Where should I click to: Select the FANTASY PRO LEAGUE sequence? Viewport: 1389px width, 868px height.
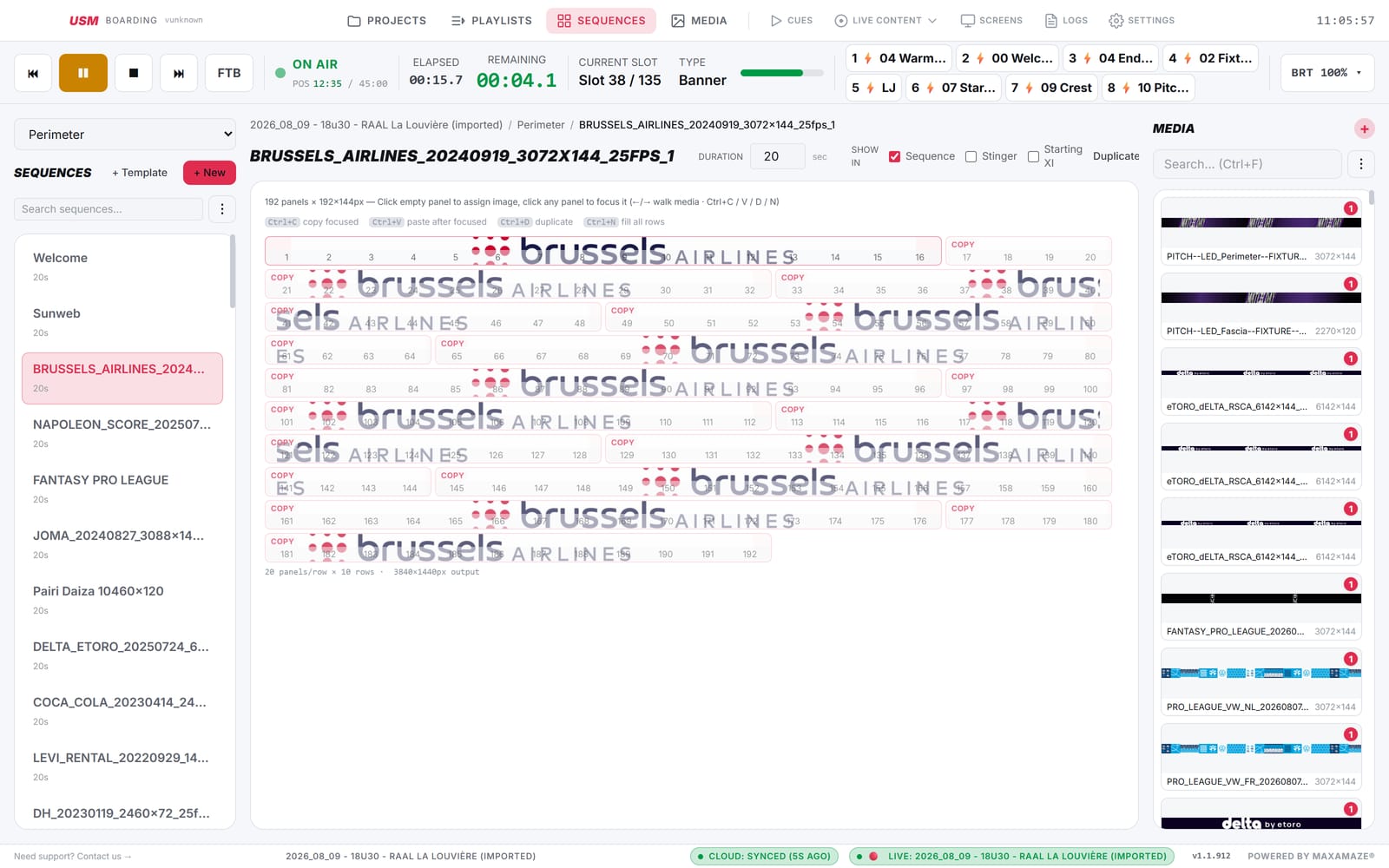[x=122, y=489]
